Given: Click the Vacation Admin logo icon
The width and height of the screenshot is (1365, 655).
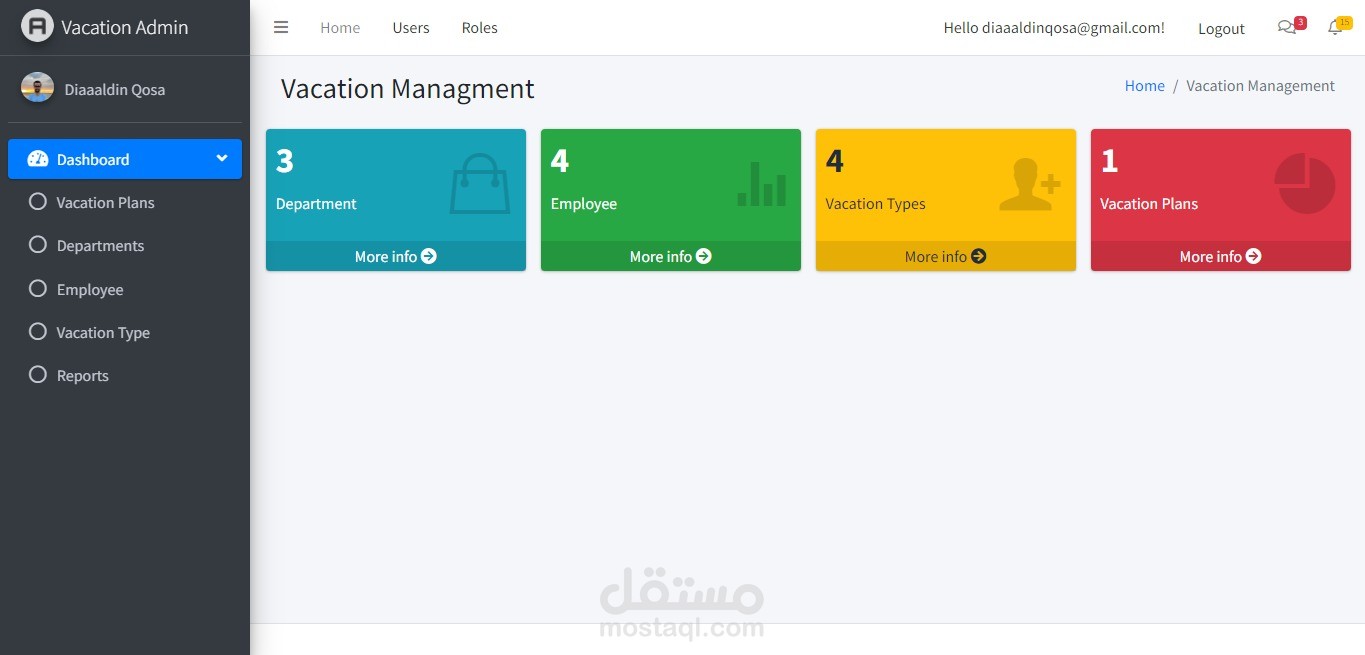Looking at the screenshot, I should pyautogui.click(x=37, y=26).
